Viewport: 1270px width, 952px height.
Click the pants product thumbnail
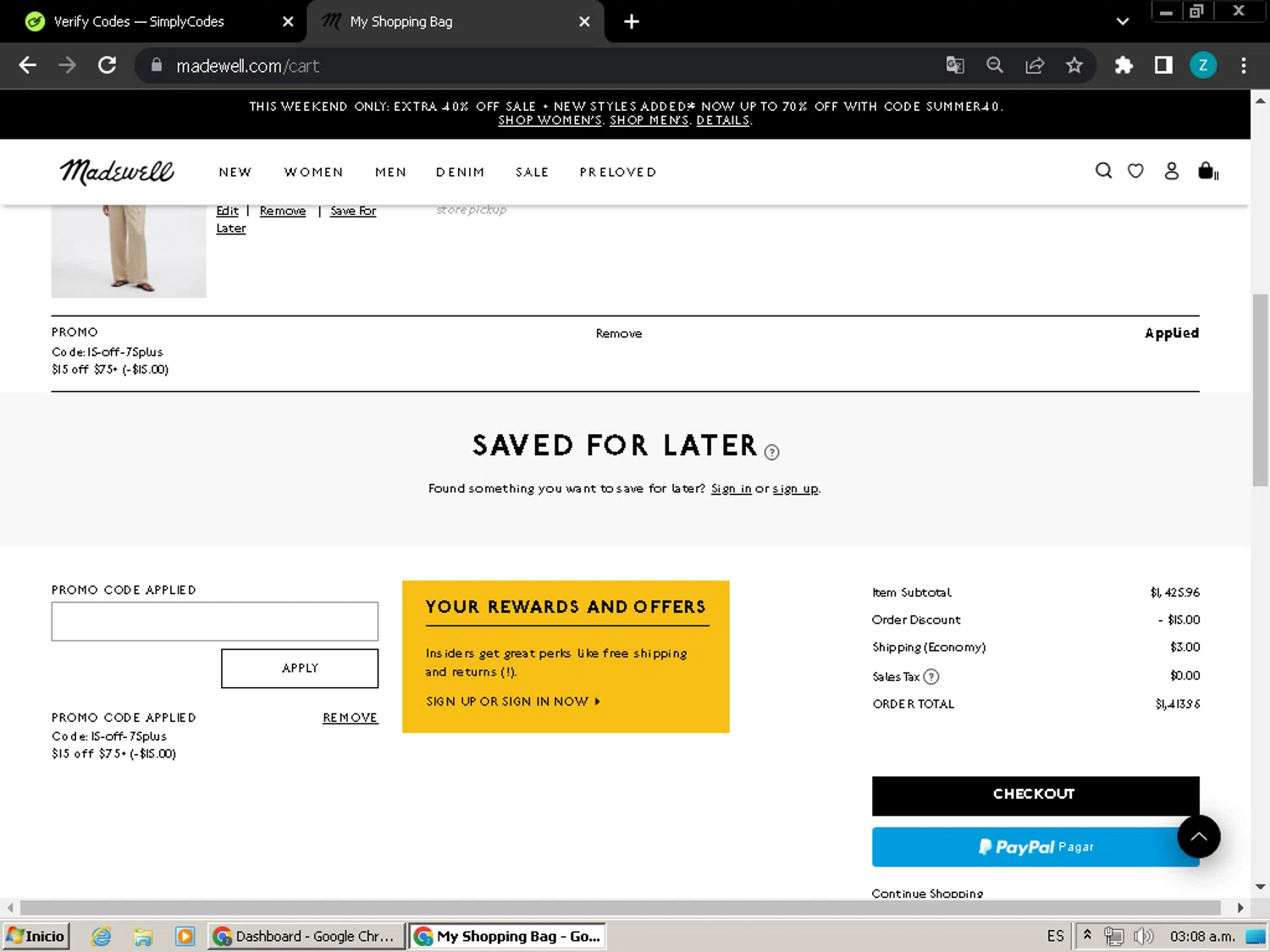click(x=129, y=250)
